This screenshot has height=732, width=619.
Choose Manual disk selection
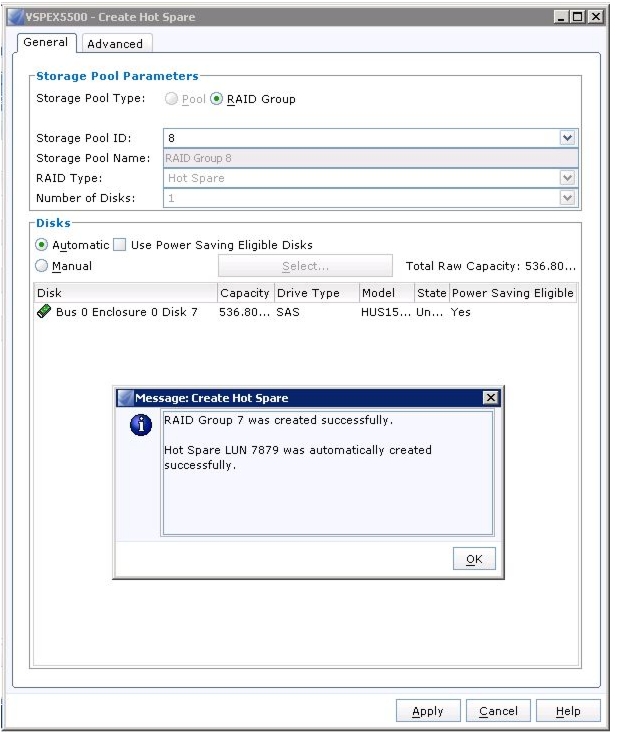click(x=42, y=266)
